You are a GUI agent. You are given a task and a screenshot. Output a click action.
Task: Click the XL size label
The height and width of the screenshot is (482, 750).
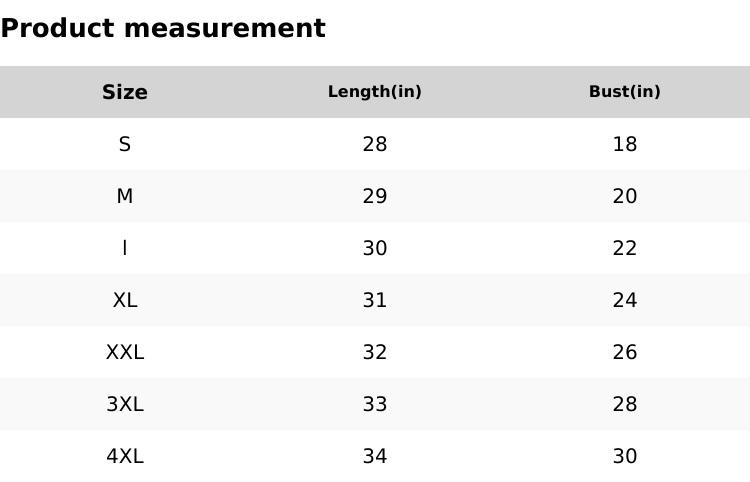[x=125, y=300]
